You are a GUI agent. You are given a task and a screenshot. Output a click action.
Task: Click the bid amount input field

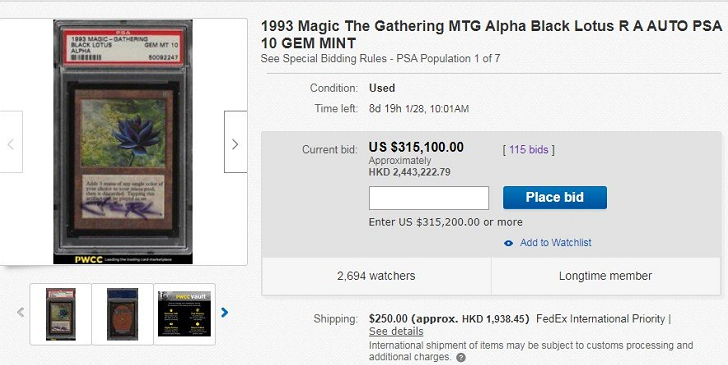429,198
